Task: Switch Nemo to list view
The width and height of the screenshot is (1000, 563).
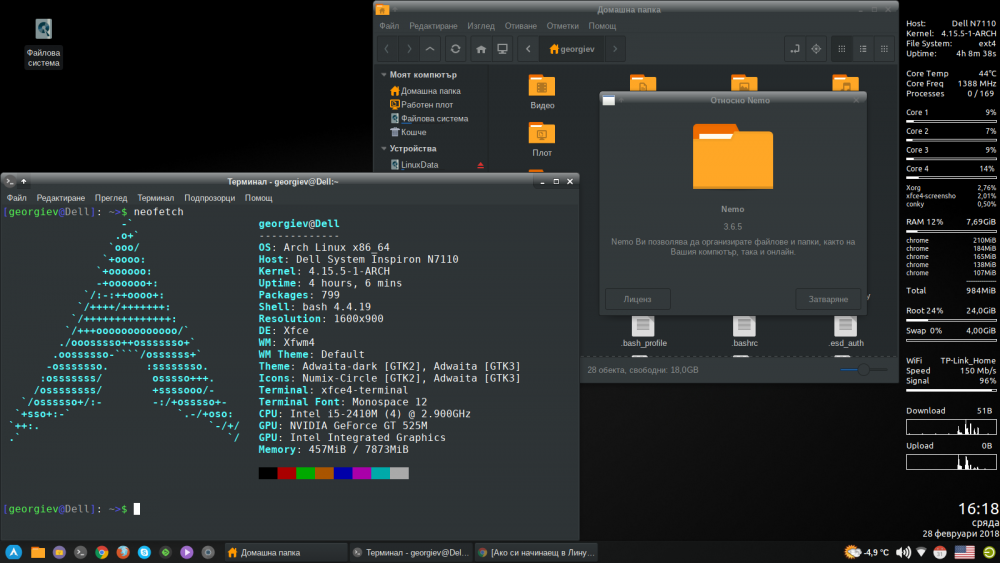Action: click(863, 49)
